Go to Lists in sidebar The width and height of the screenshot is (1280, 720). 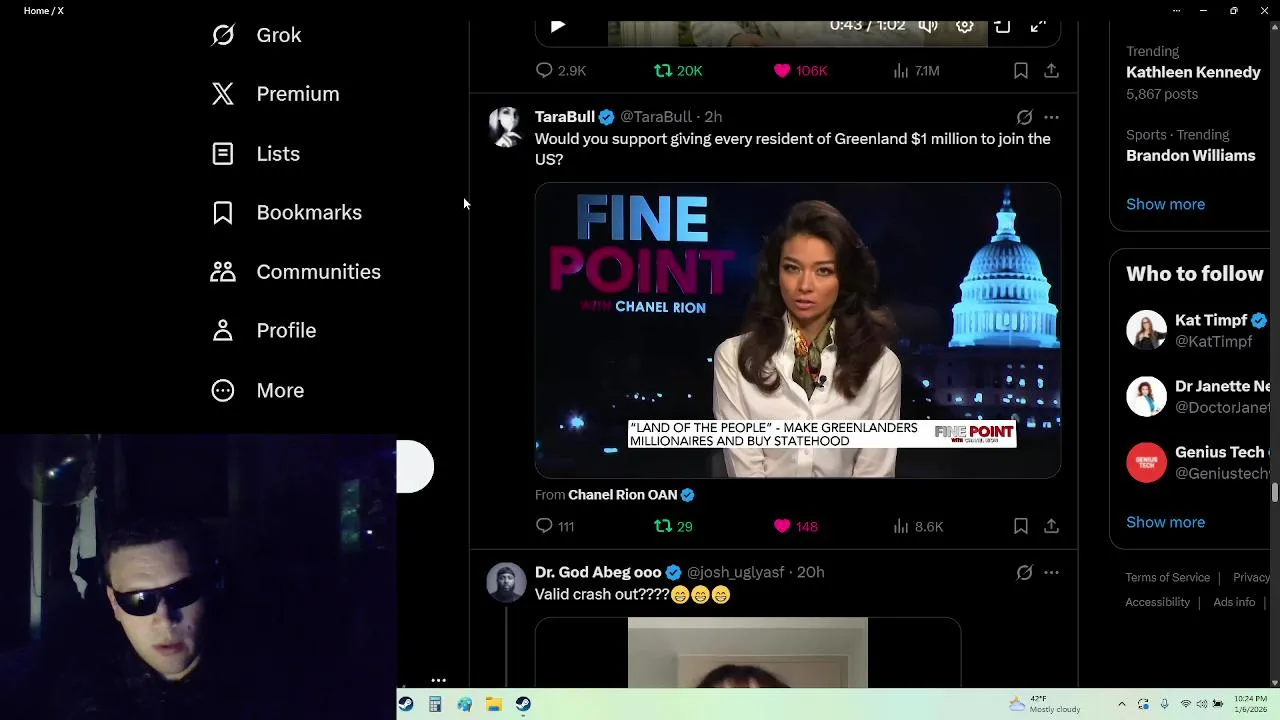point(256,154)
